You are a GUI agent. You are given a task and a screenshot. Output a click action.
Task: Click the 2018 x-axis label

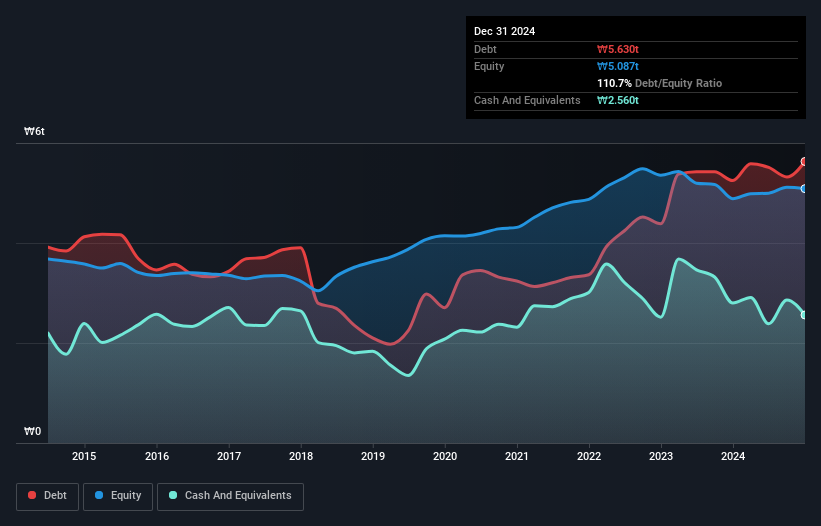[301, 456]
